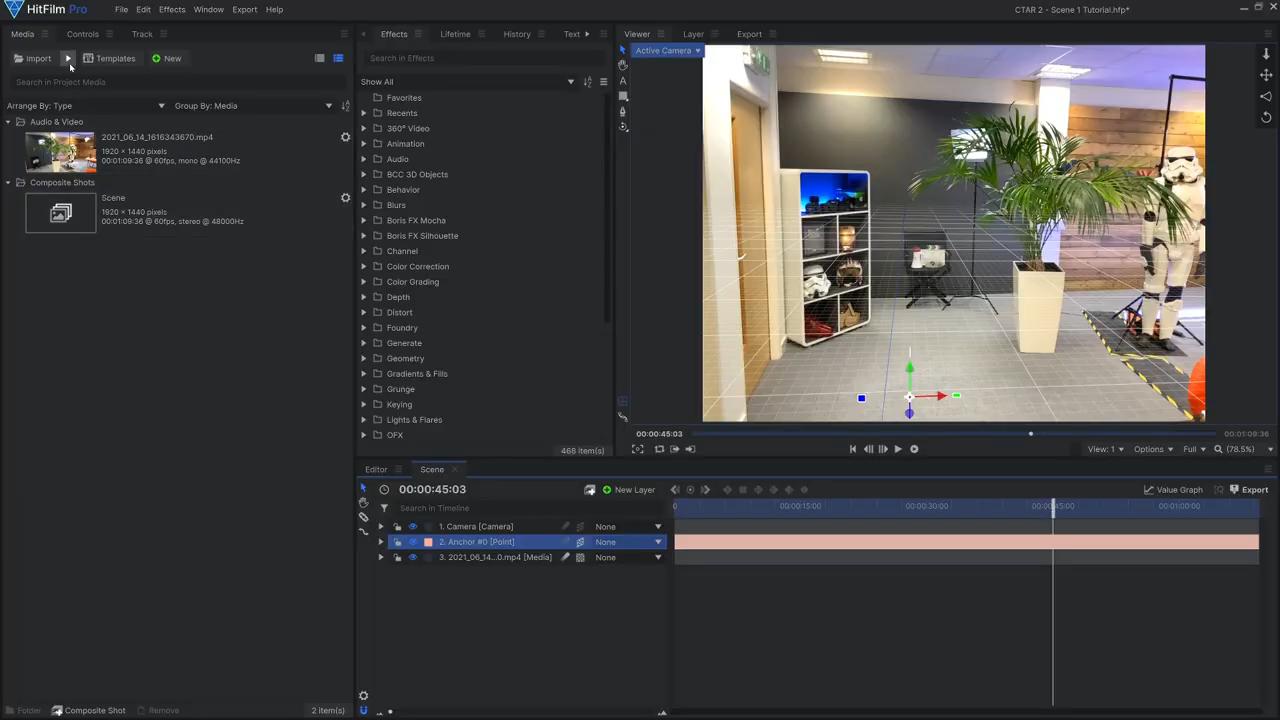Collapse the Audio & Video group

8,122
